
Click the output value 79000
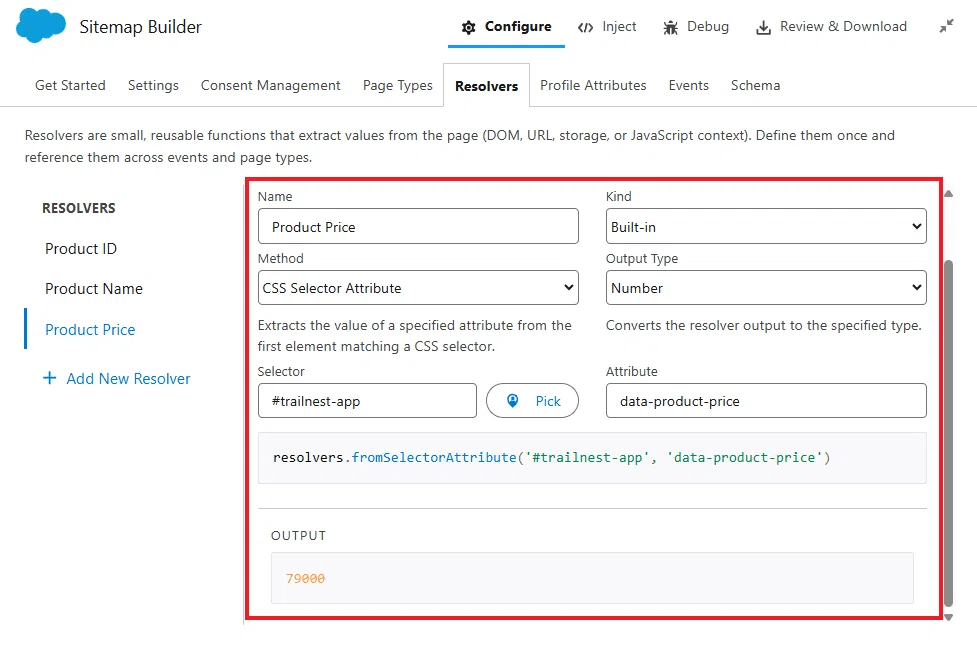click(305, 578)
